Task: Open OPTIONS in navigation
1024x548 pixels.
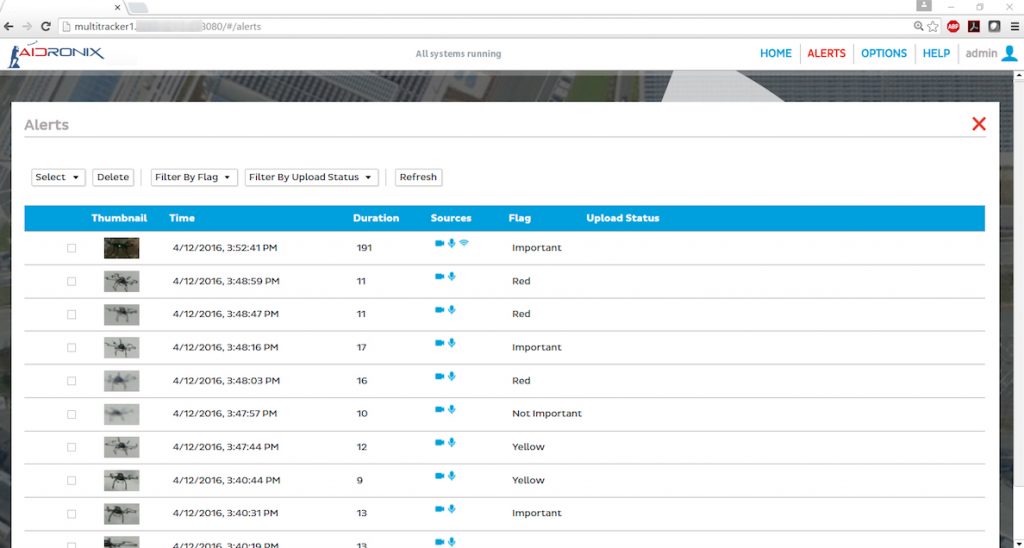Action: click(884, 54)
